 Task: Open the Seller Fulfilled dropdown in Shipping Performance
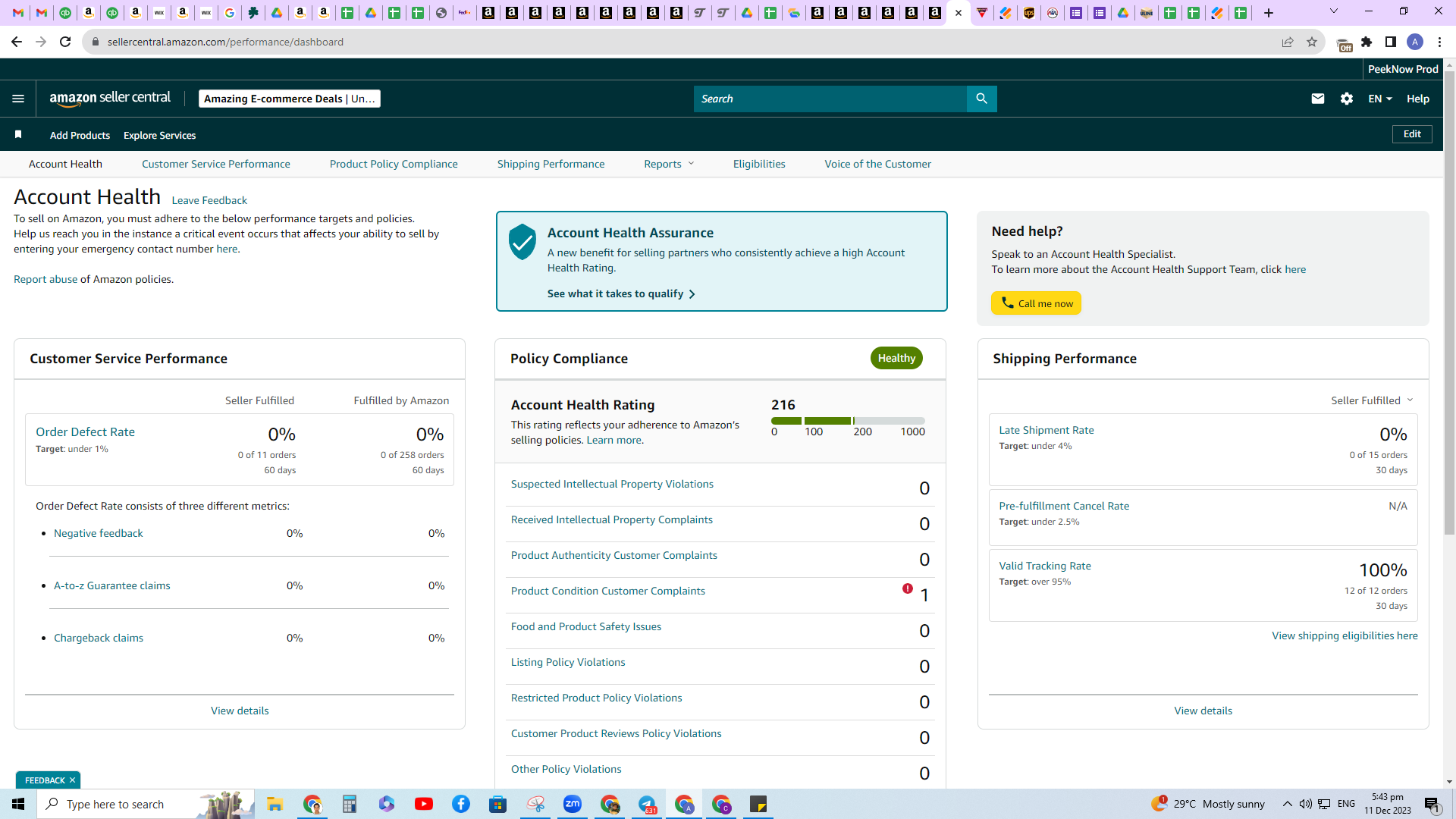(x=1372, y=400)
